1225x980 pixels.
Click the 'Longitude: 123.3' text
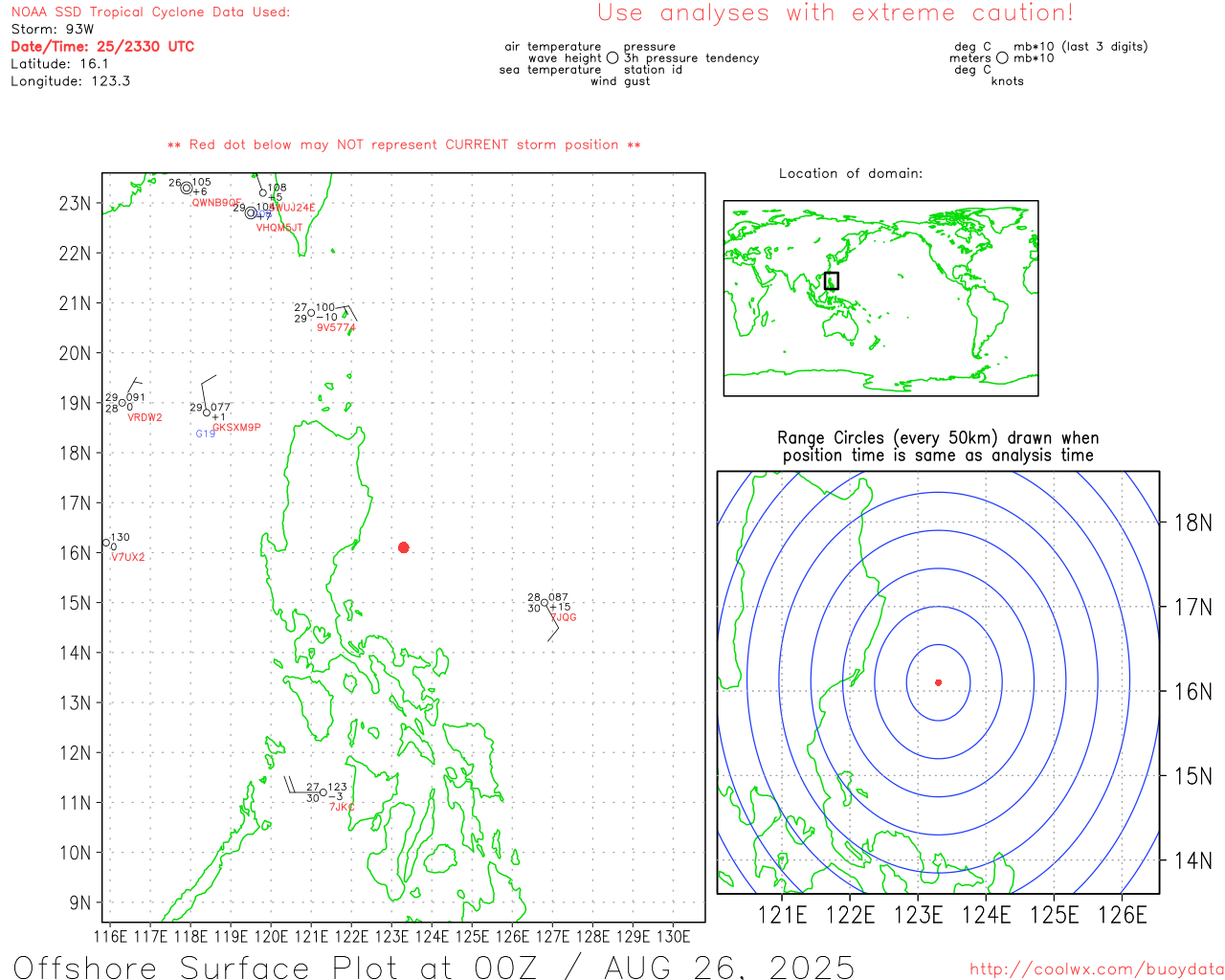click(70, 81)
